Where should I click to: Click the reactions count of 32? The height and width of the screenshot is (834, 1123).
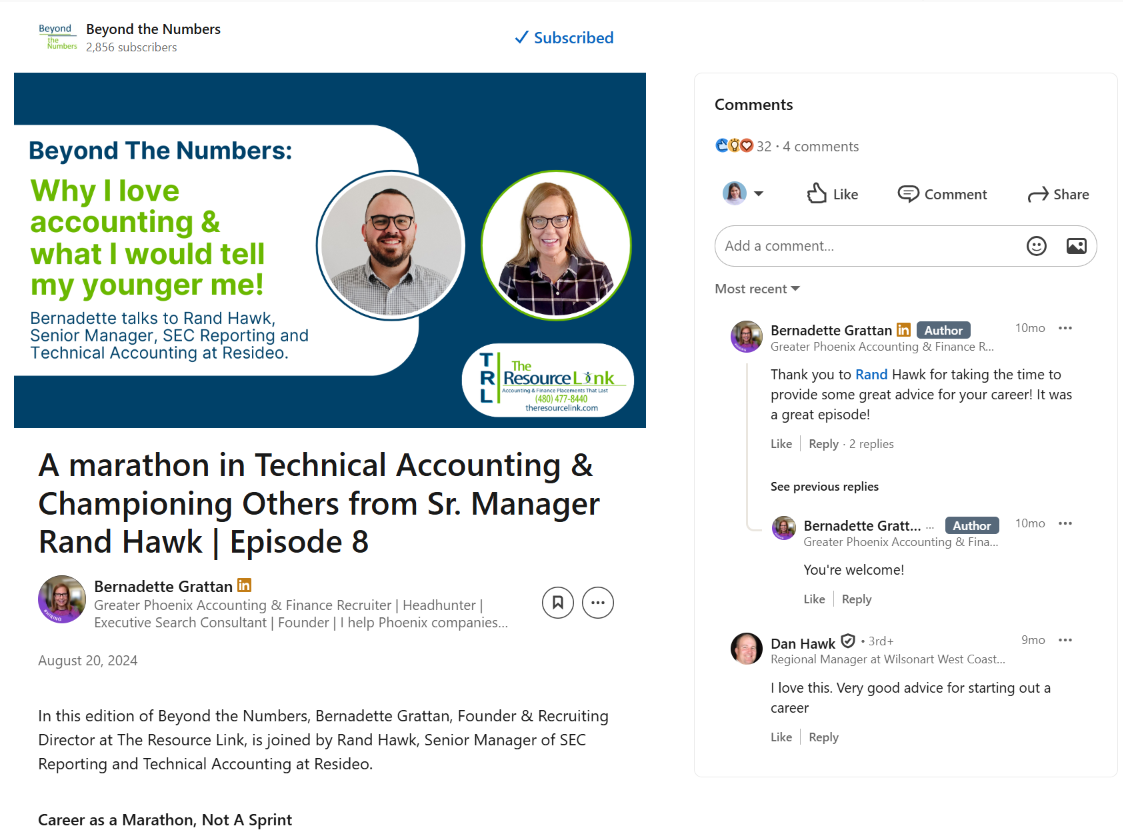click(x=764, y=146)
